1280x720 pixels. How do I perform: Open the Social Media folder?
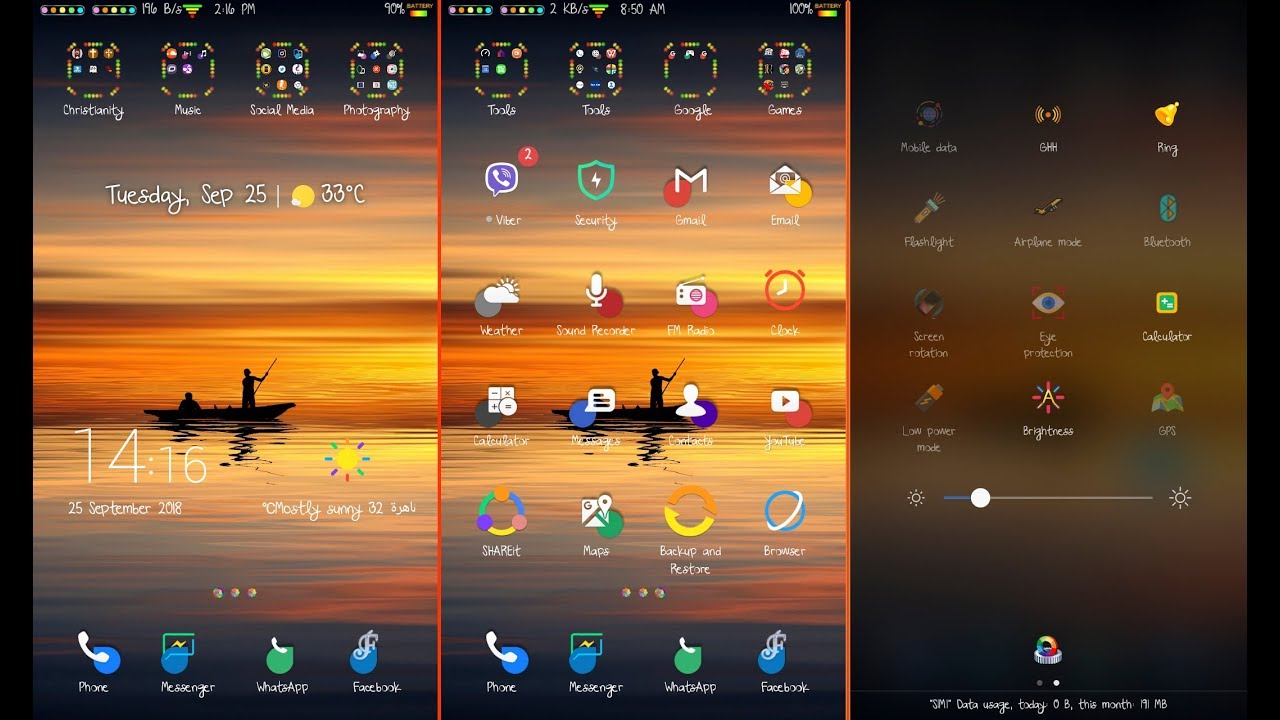[x=281, y=69]
